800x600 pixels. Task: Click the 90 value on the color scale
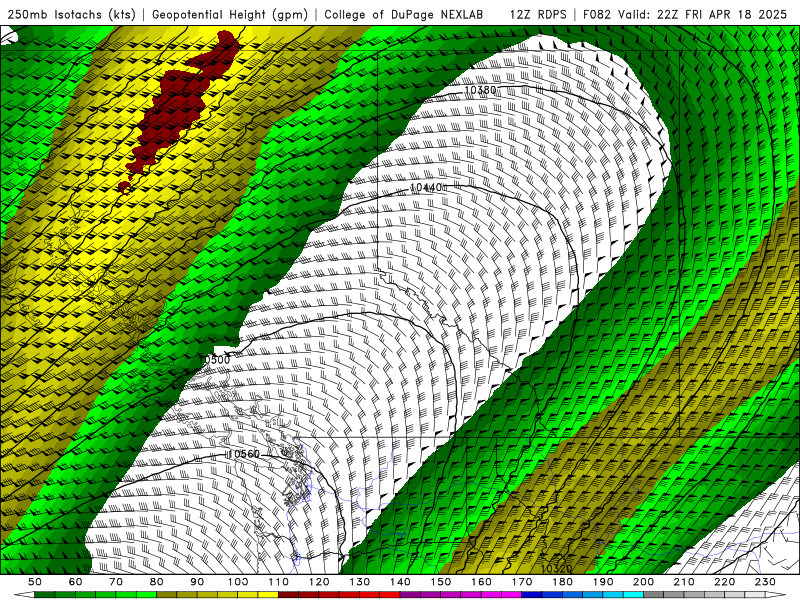pos(197,582)
